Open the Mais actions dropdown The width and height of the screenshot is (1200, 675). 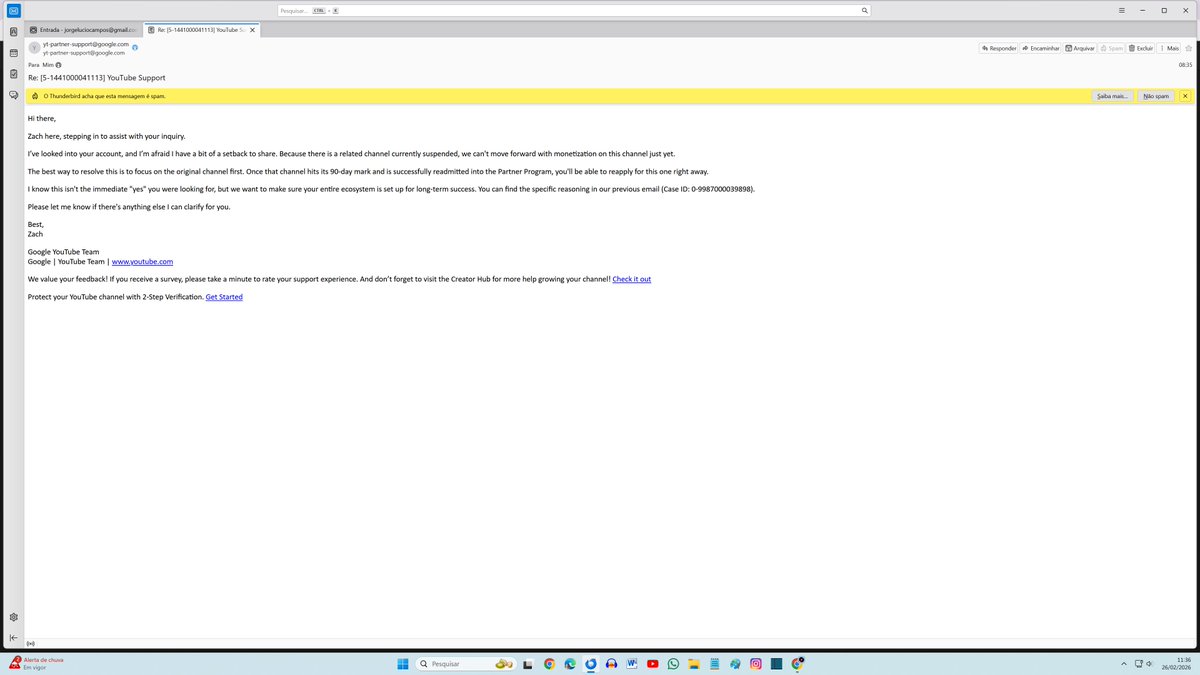coord(1168,47)
